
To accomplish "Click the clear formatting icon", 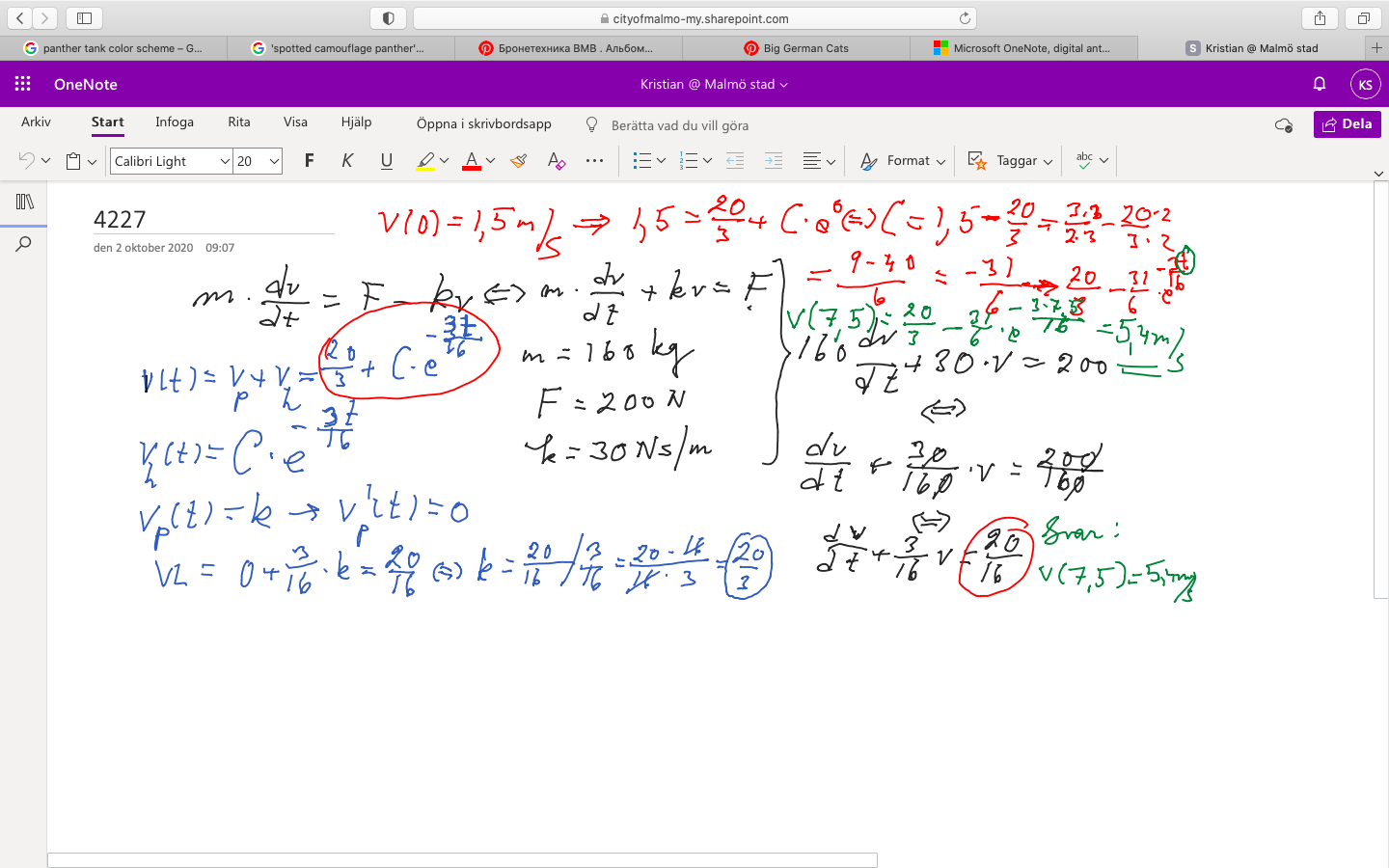I will pos(556,161).
